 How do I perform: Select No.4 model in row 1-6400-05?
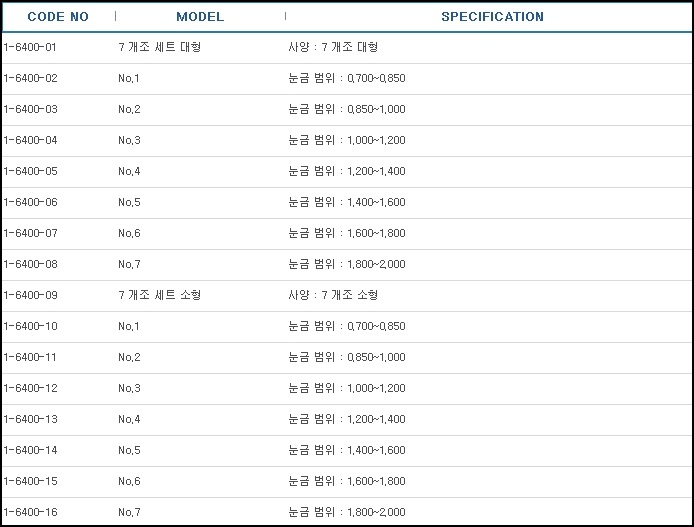click(129, 171)
